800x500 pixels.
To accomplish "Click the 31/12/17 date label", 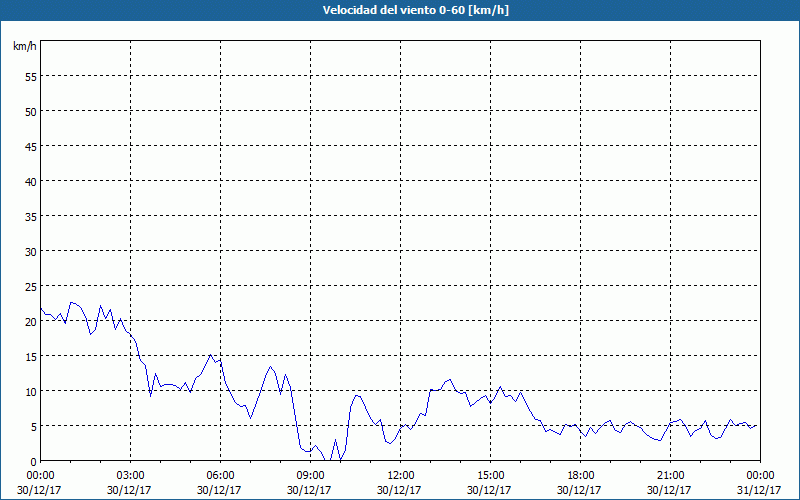I will tap(759, 490).
